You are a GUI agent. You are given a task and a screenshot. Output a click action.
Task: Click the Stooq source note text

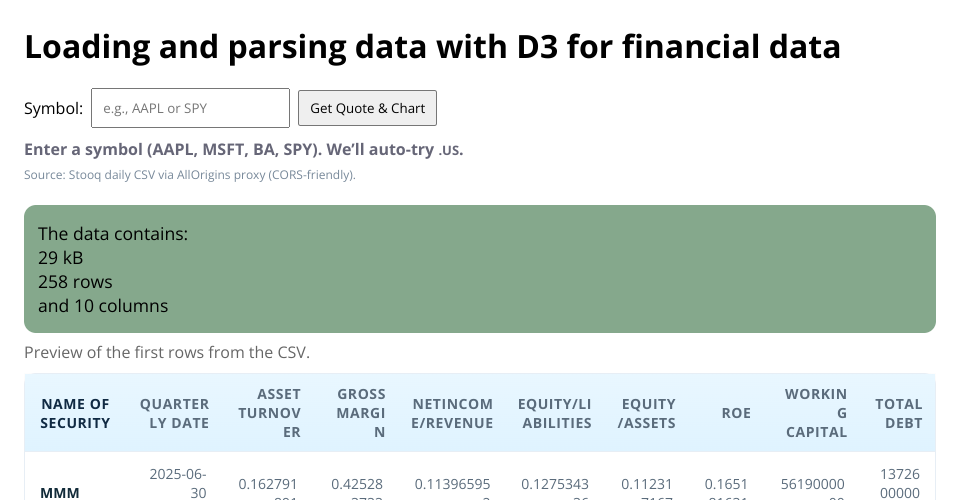189,175
